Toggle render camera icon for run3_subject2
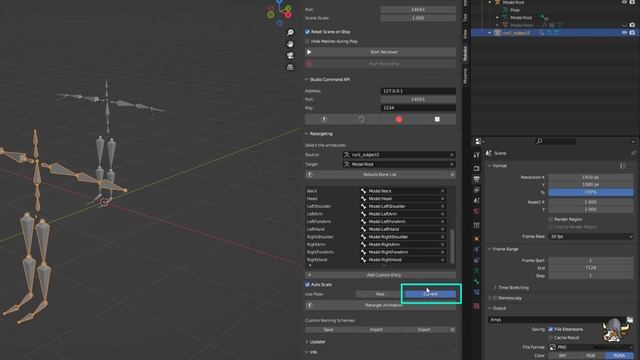The image size is (640, 360). [632, 33]
